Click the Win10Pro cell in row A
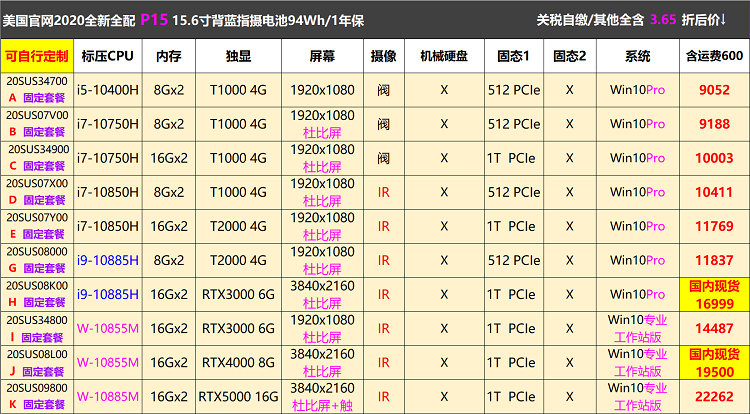Image resolution: width=750 pixels, height=414 pixels. 638,90
